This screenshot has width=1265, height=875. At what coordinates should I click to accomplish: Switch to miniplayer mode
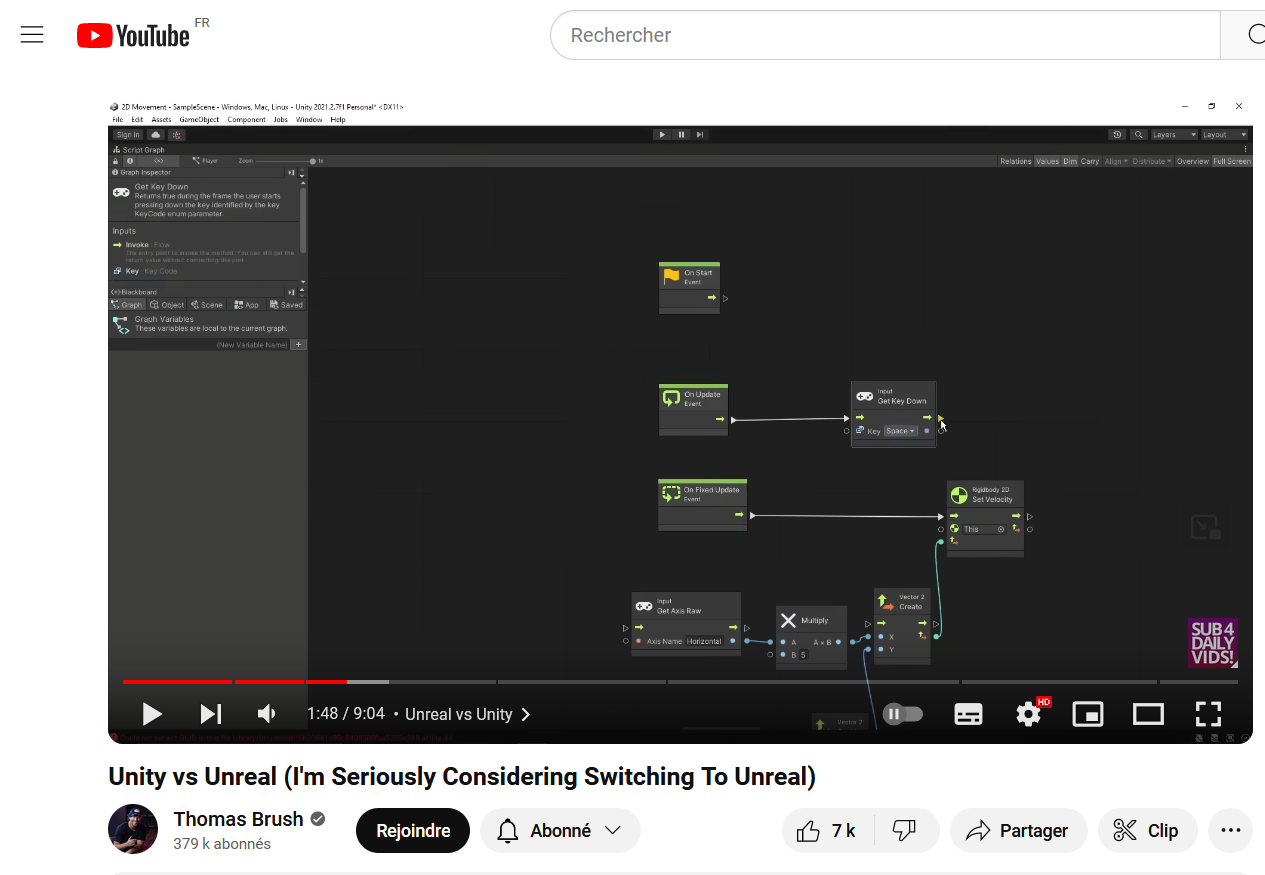point(1087,714)
